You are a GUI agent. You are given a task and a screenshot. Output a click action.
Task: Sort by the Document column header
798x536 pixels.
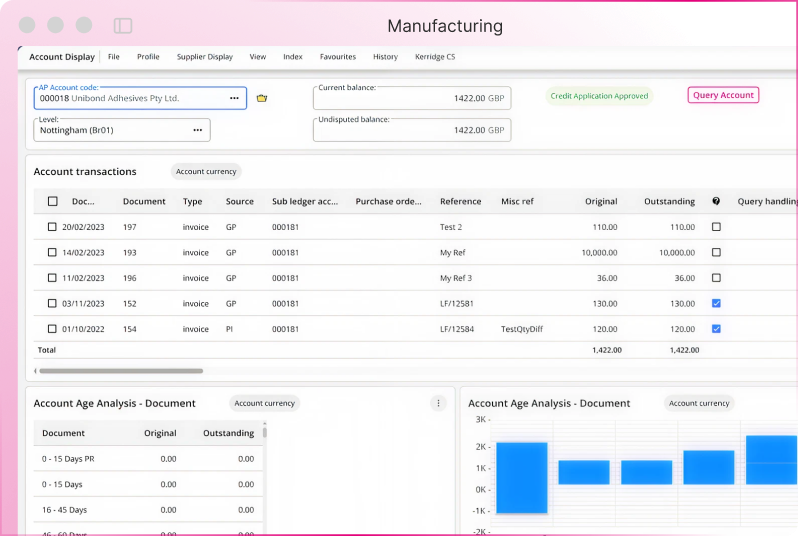tap(144, 202)
